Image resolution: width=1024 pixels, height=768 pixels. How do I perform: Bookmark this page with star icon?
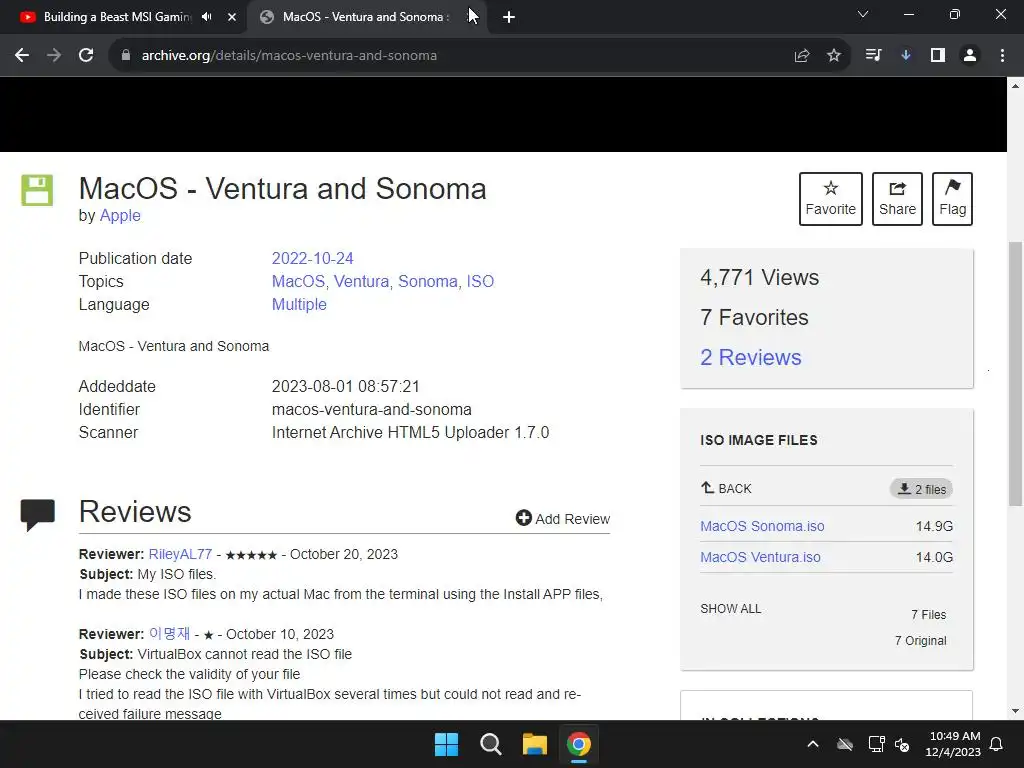coord(834,56)
